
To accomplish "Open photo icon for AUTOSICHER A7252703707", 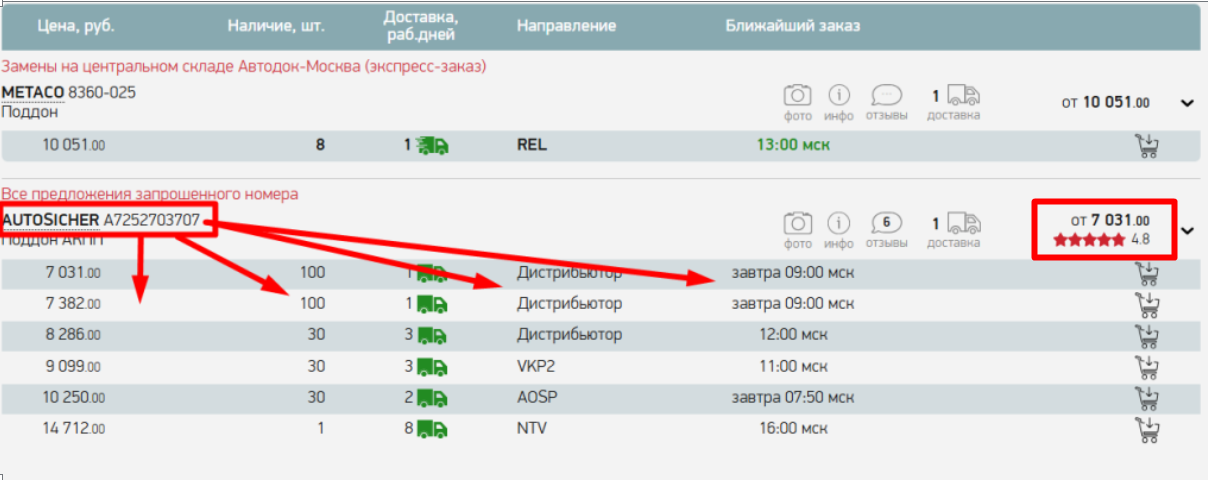I will point(797,222).
